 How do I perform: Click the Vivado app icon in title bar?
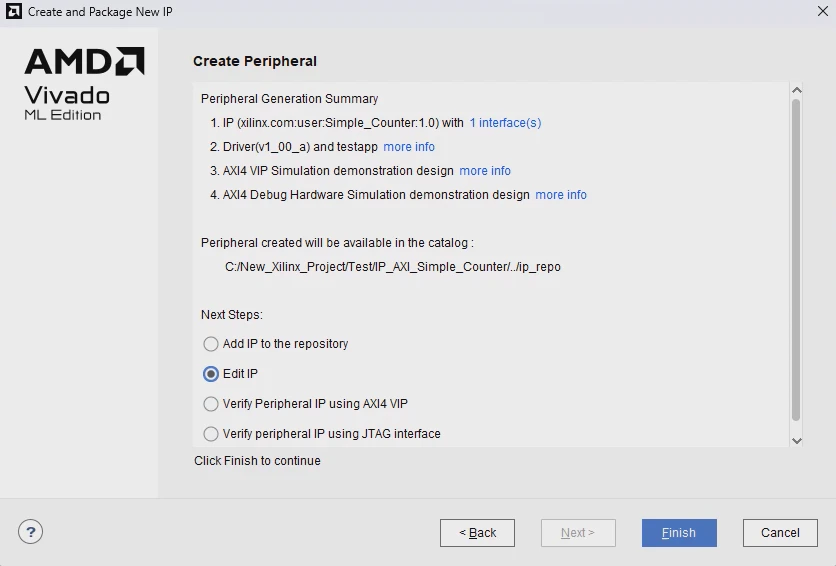(14, 11)
